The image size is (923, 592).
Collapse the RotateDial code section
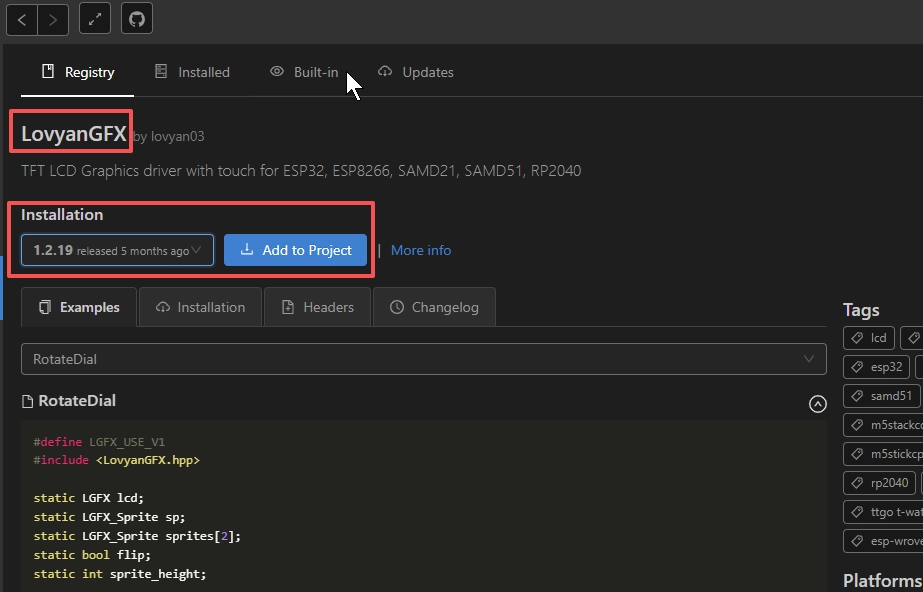pyautogui.click(x=818, y=404)
